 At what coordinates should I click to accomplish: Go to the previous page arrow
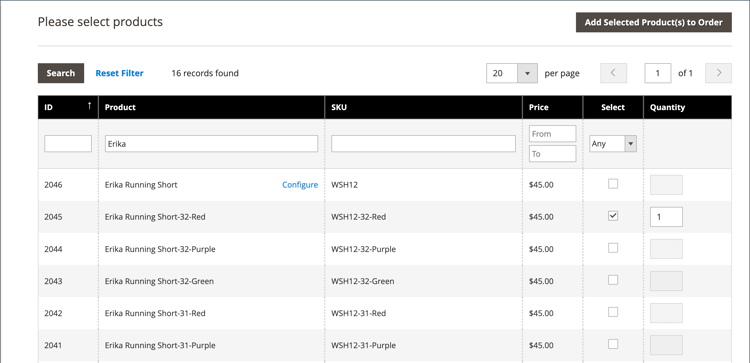[613, 73]
